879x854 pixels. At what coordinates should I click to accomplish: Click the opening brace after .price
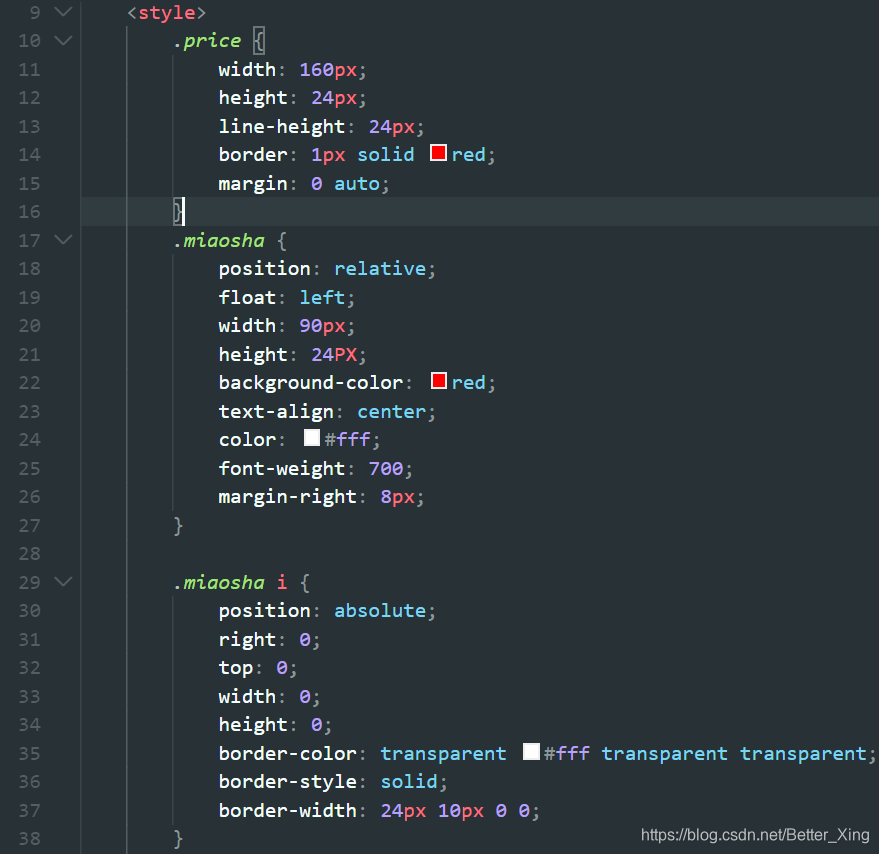pyautogui.click(x=259, y=41)
